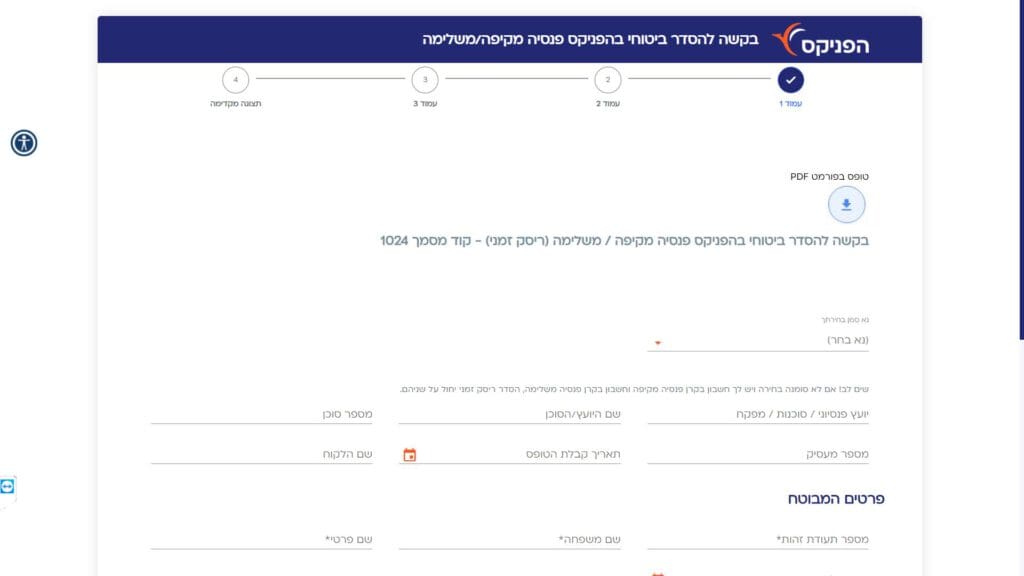Click the page vertical scrollbar

point(1019,200)
